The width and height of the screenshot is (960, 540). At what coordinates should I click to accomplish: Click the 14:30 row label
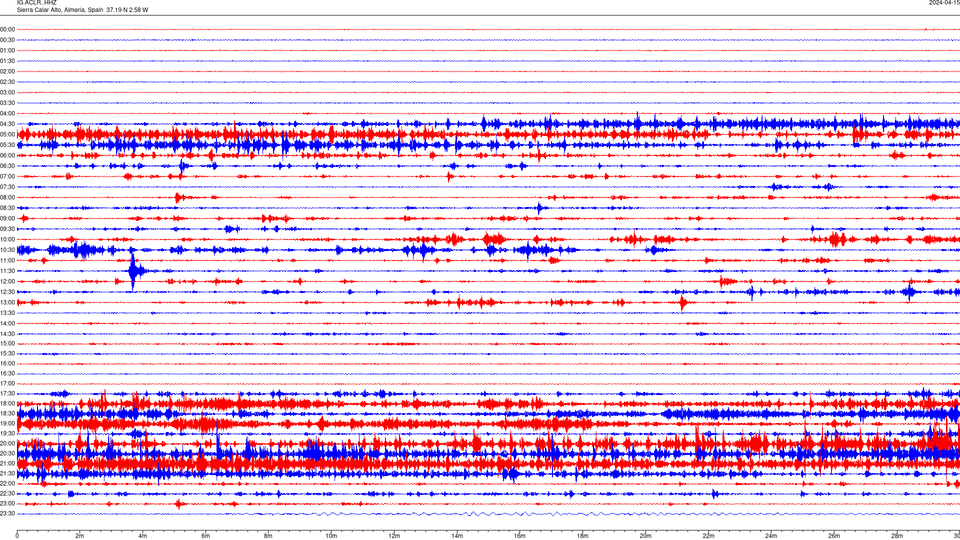(7, 334)
